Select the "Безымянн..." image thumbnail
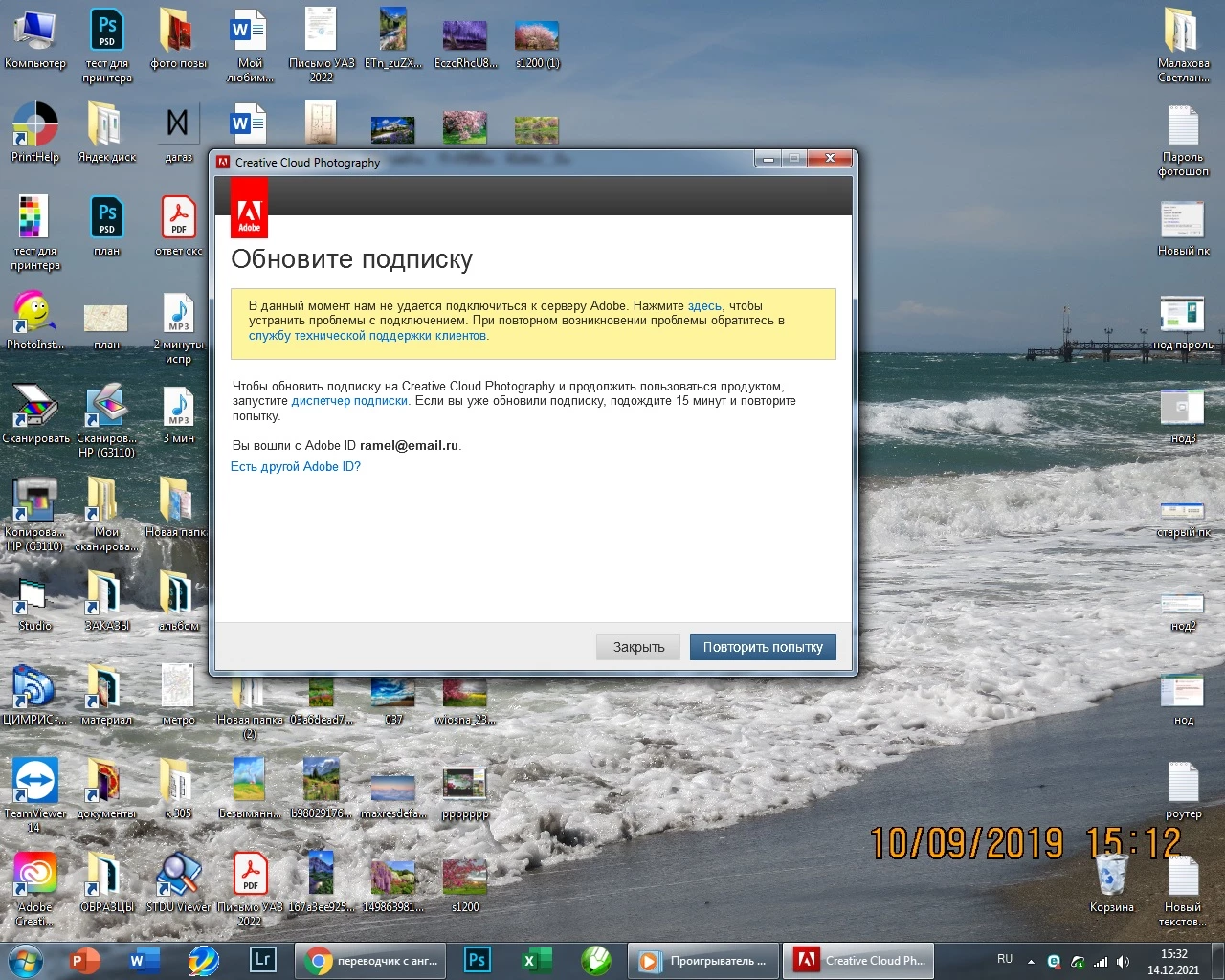The width and height of the screenshot is (1225, 980). (x=250, y=789)
